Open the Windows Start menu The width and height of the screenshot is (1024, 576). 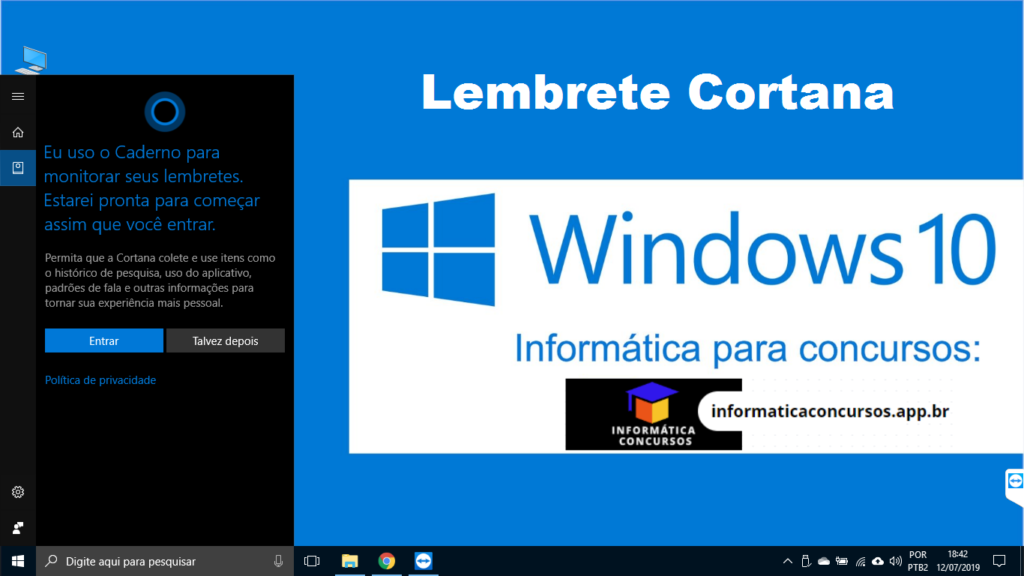click(x=17, y=561)
